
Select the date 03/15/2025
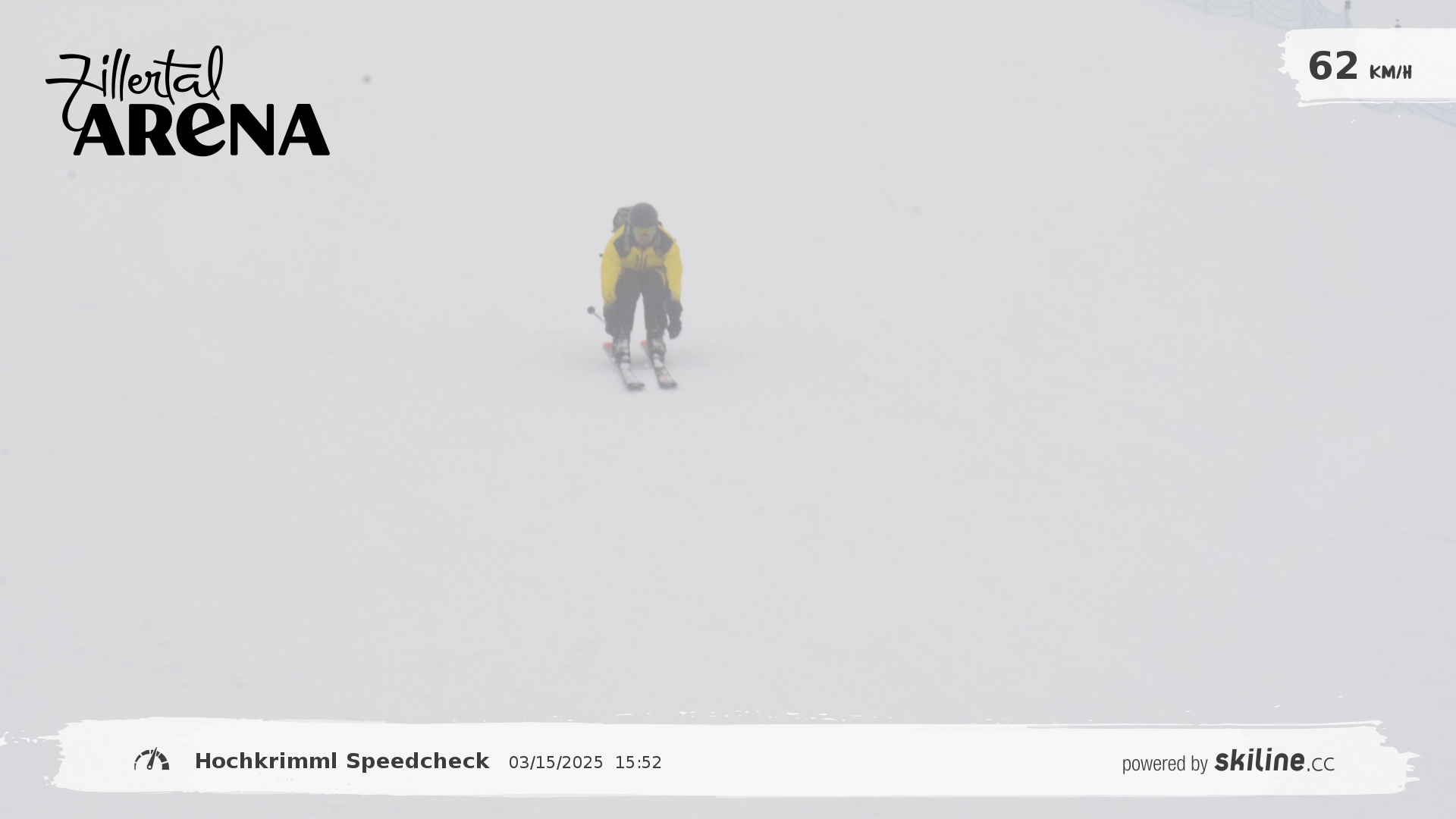(556, 763)
